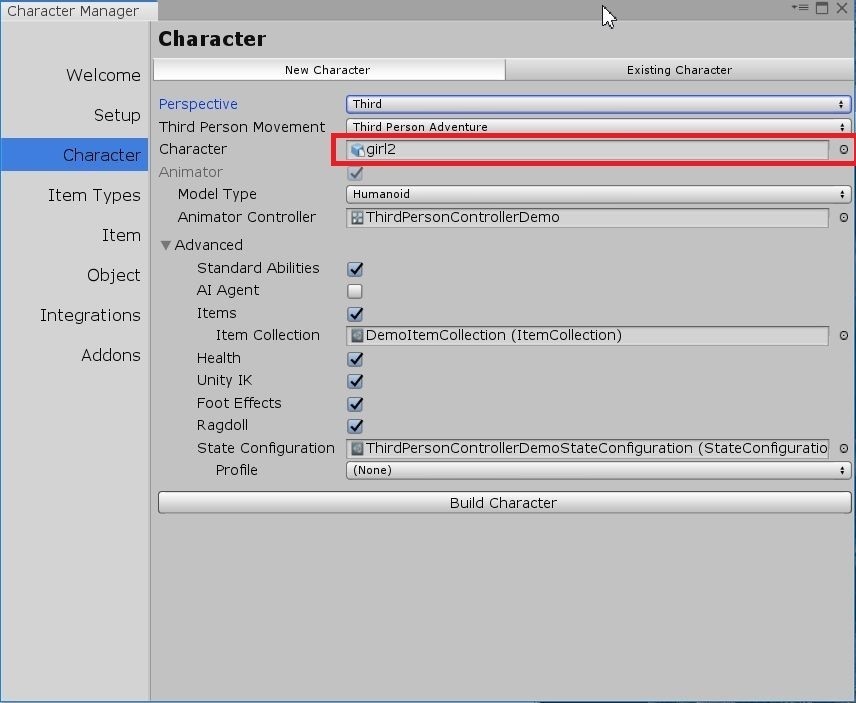
Task: Uncheck the Ragdoll option
Action: coord(354,425)
